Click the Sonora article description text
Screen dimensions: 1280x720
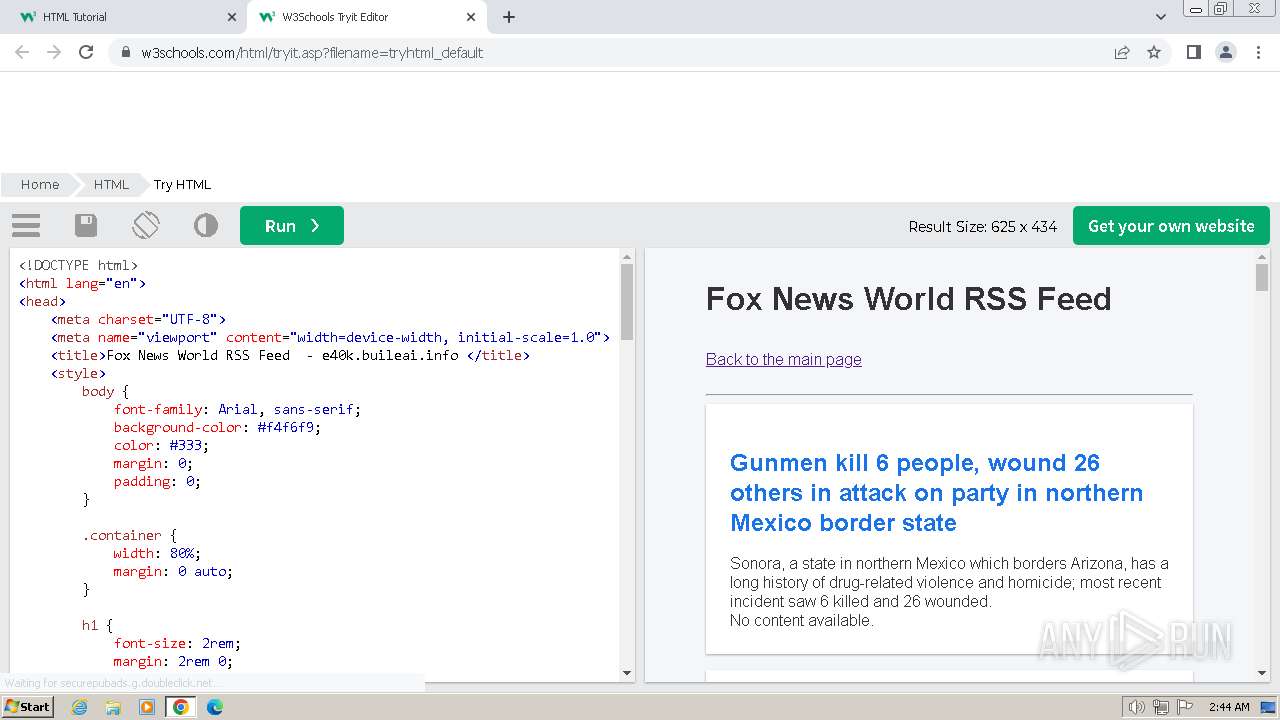click(949, 582)
